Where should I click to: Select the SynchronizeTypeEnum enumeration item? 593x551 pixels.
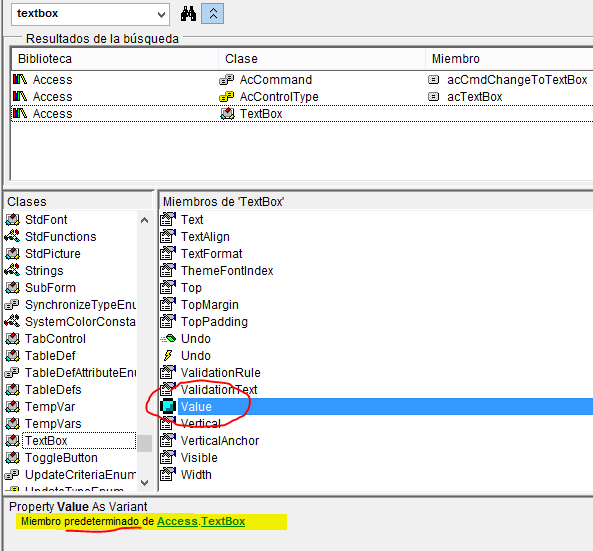tap(80, 305)
